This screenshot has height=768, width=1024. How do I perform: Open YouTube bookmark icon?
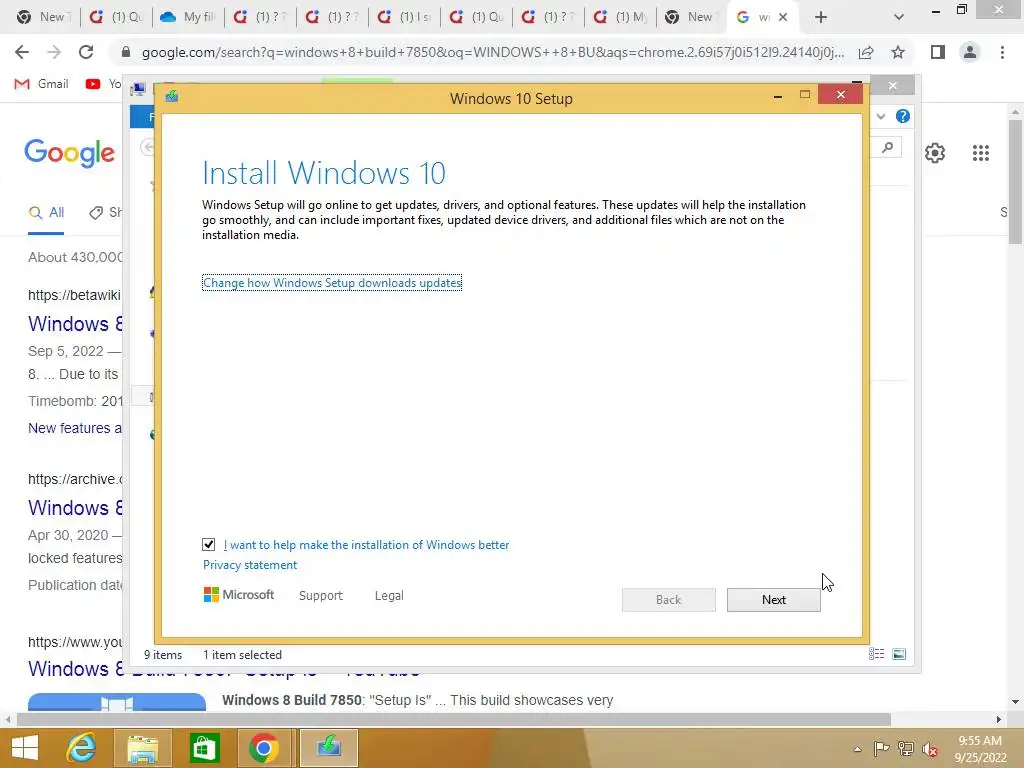93,84
